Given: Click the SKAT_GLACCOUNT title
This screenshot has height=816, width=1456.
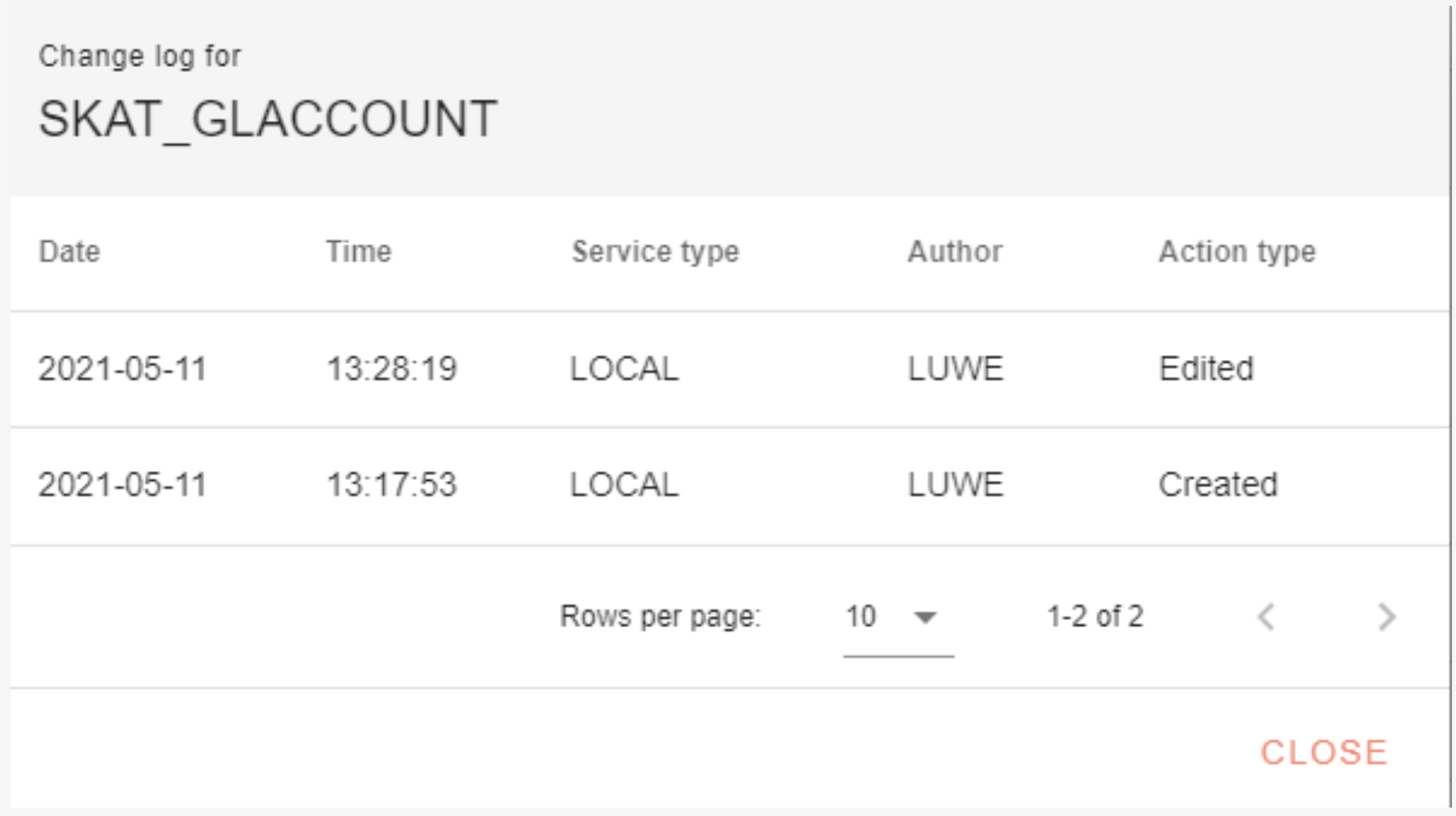Looking at the screenshot, I should (x=268, y=118).
